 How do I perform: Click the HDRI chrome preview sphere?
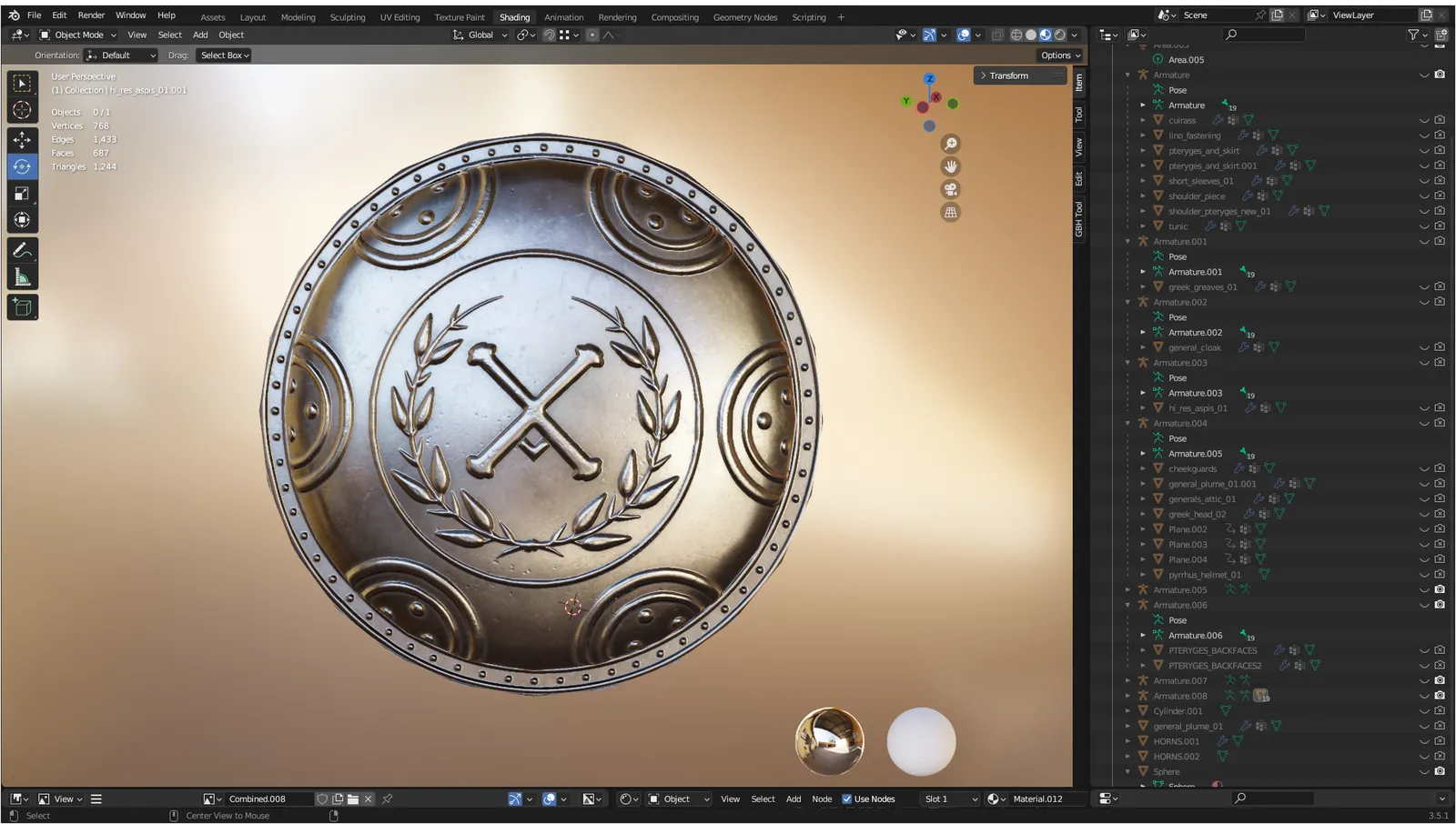(x=830, y=741)
